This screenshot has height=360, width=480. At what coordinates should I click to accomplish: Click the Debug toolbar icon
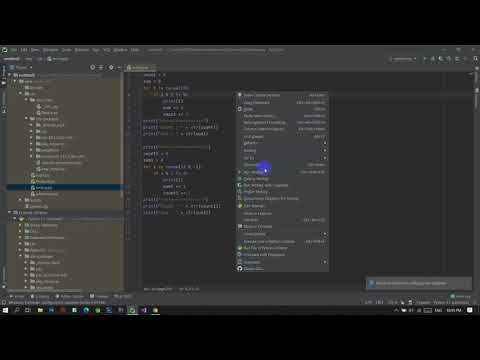point(433,59)
